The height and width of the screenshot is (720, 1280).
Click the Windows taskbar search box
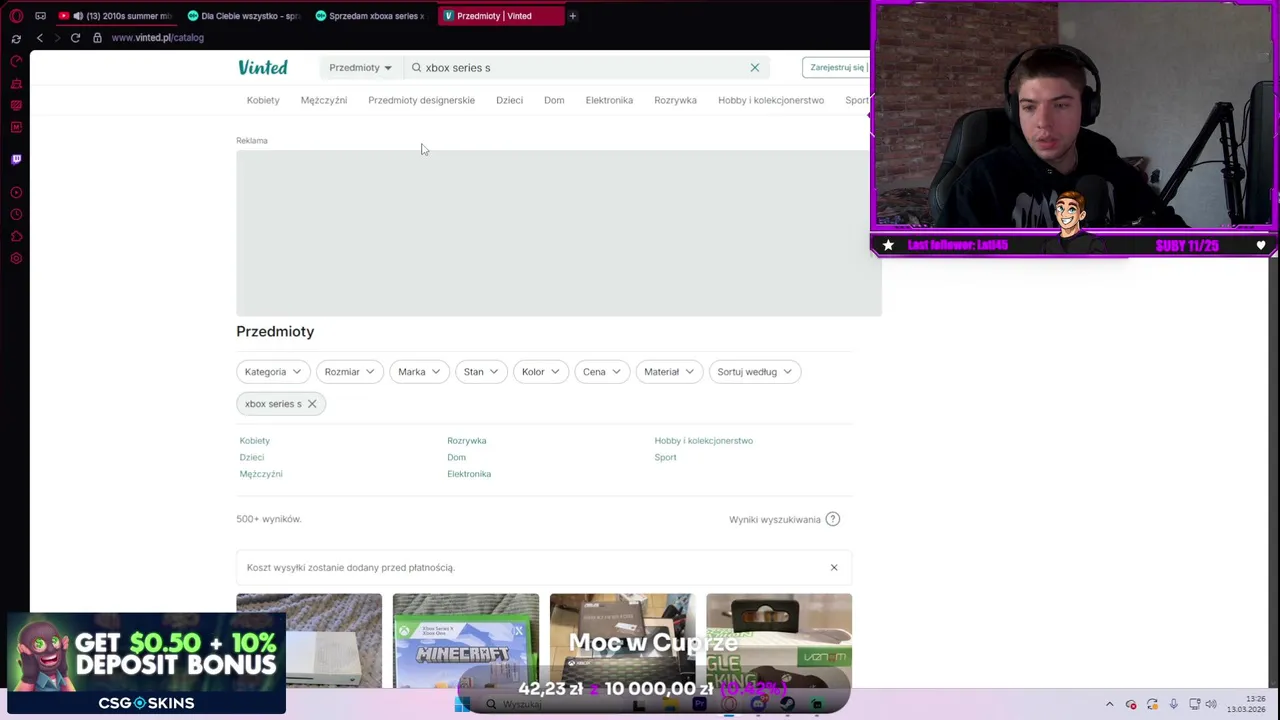(550, 704)
